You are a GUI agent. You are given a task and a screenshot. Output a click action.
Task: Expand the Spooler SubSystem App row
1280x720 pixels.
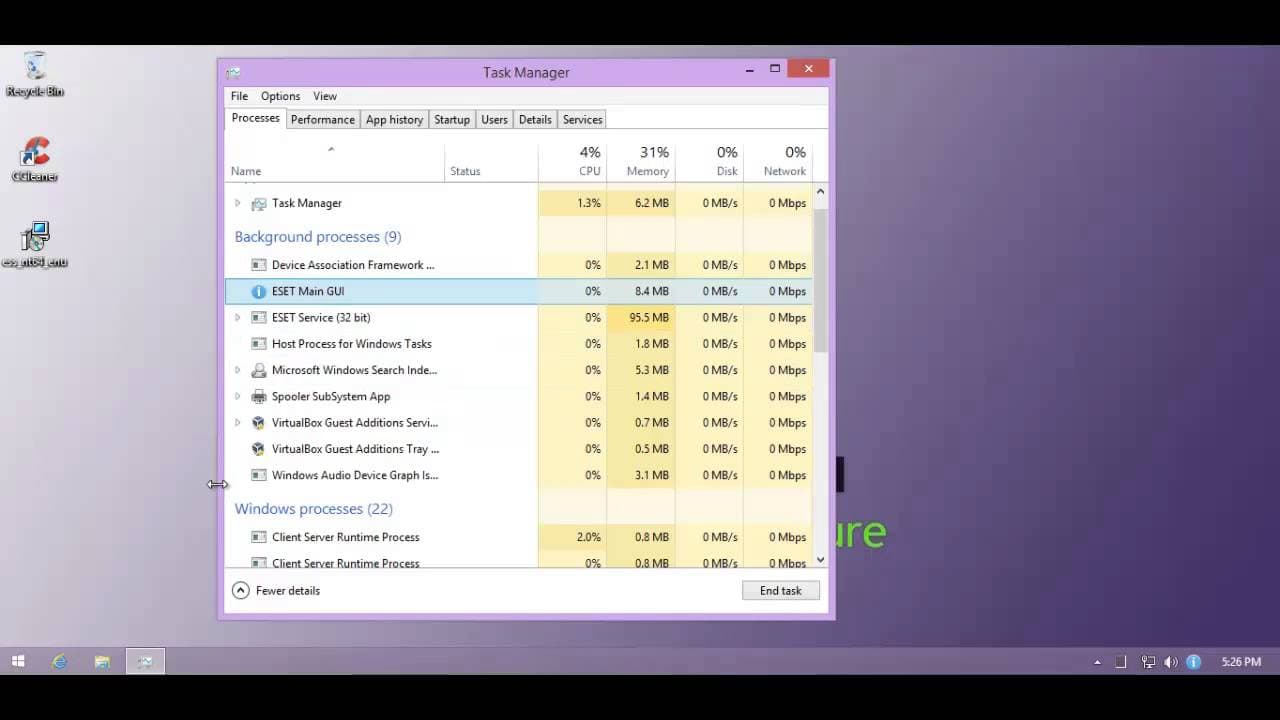(x=237, y=396)
